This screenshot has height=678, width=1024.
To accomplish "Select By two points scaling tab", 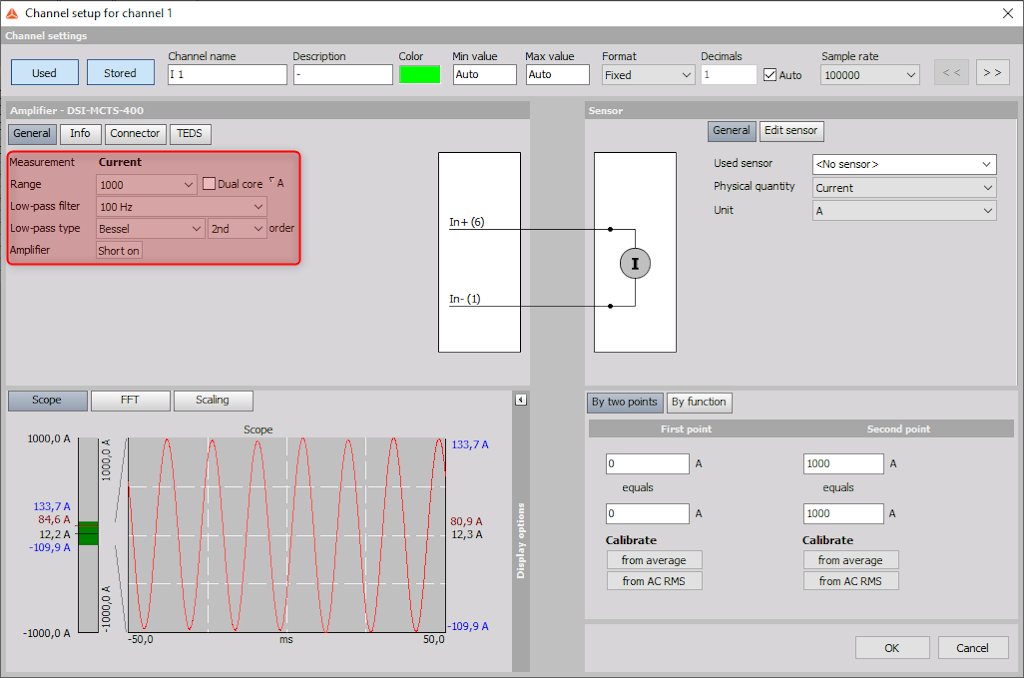I will pyautogui.click(x=625, y=402).
